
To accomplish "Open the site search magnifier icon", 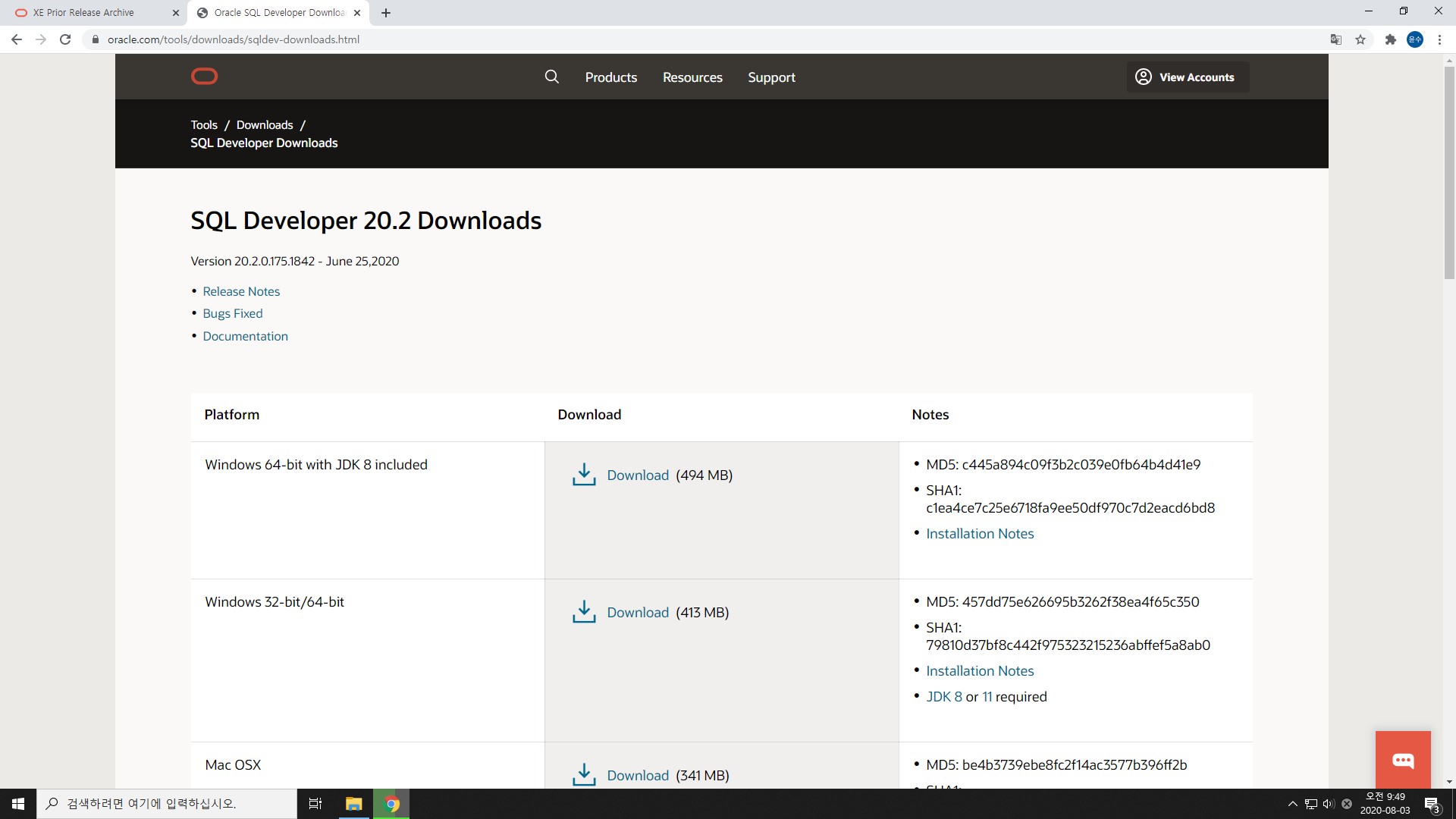I will 552,77.
